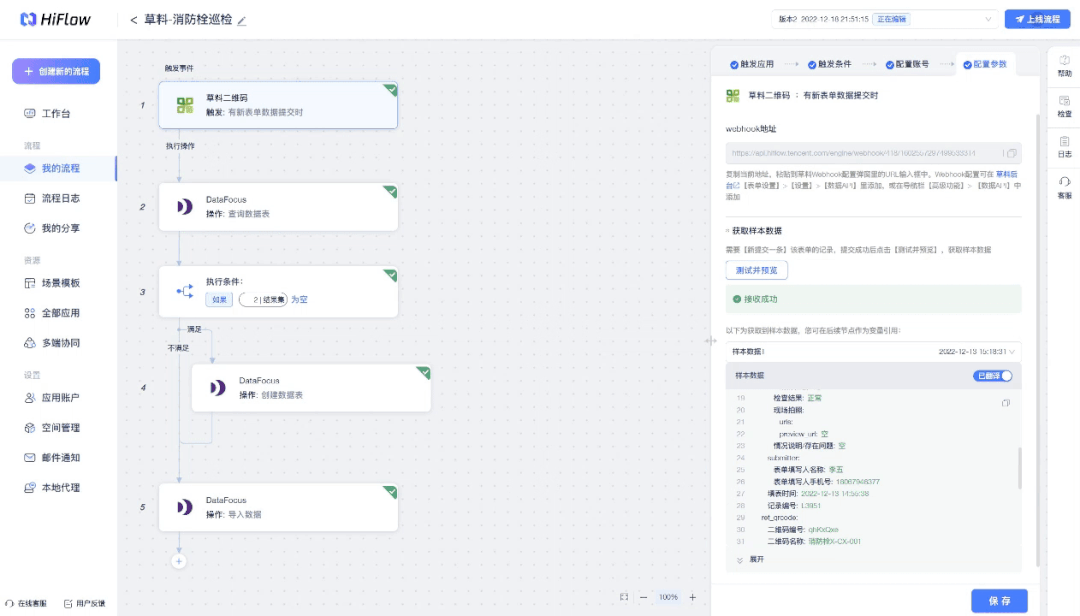The width and height of the screenshot is (1080, 616).
Task: Switch to the 触发应用 step tab
Action: pos(752,65)
